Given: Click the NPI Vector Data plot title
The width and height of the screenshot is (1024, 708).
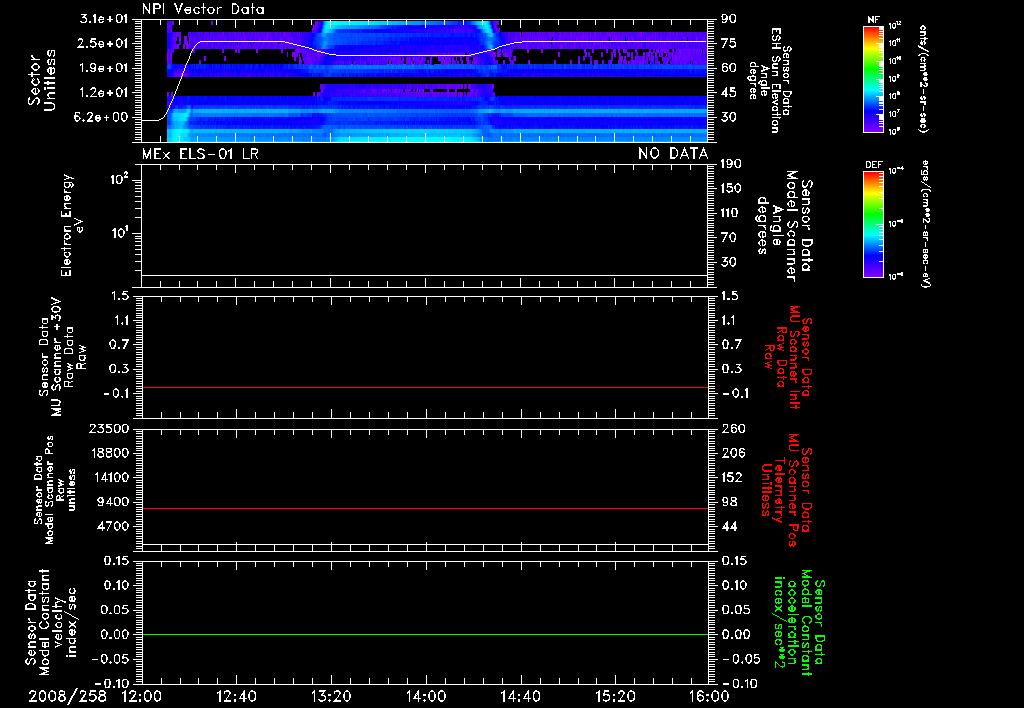Looking at the screenshot, I should point(203,9).
